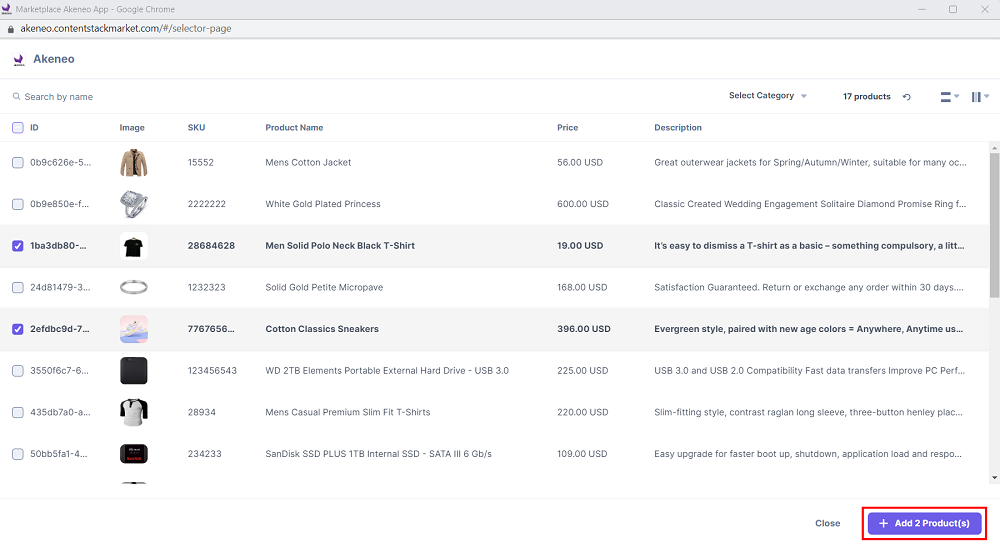
Task: Click the Description column header
Action: (x=678, y=128)
